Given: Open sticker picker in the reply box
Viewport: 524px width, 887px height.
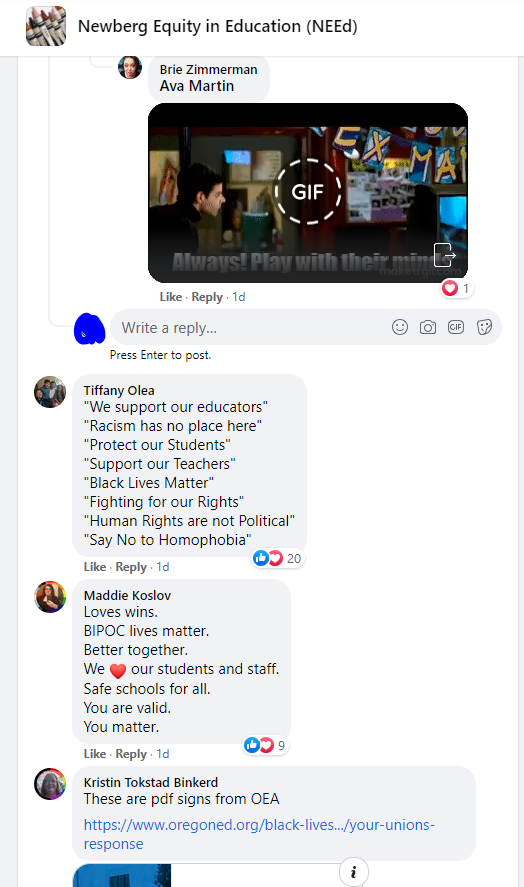Looking at the screenshot, I should pyautogui.click(x=484, y=327).
